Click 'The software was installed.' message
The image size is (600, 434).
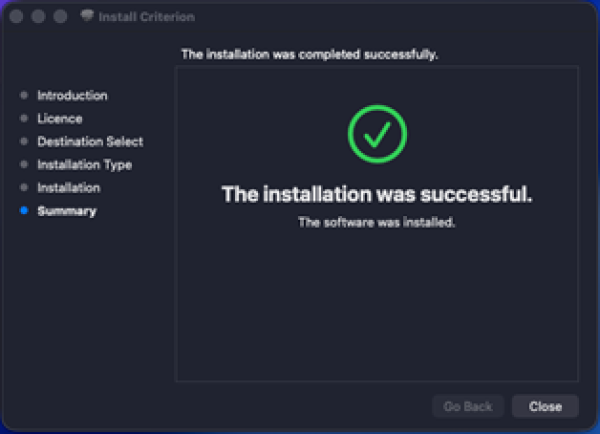click(x=377, y=222)
